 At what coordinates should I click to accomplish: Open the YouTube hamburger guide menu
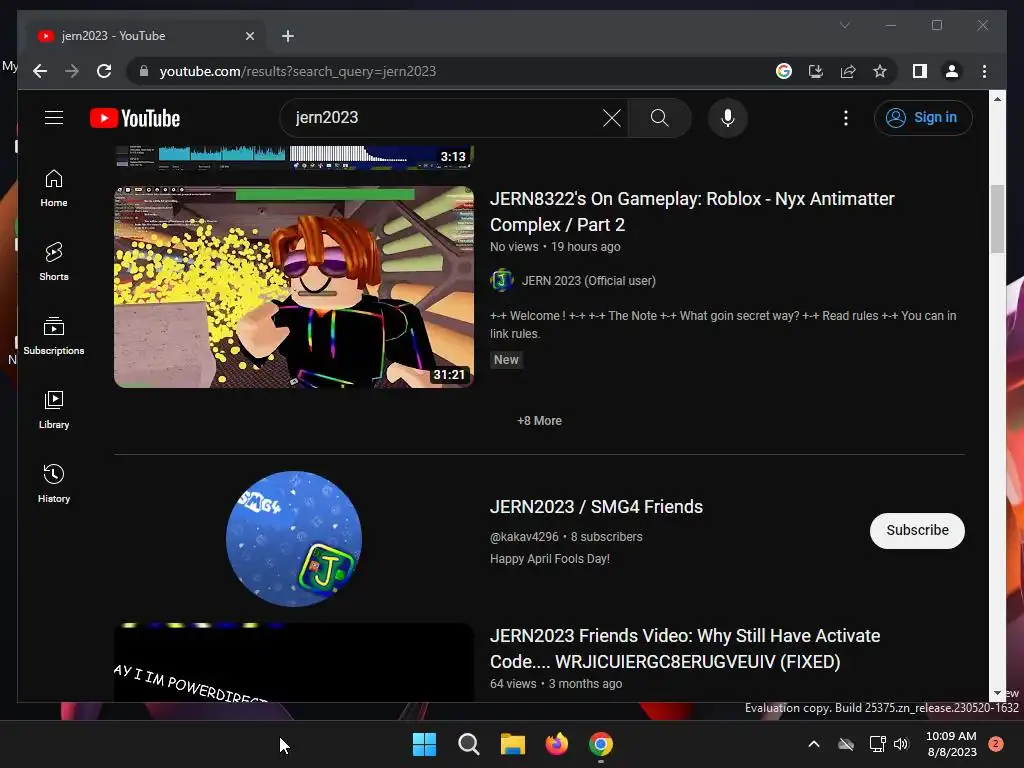[54, 118]
